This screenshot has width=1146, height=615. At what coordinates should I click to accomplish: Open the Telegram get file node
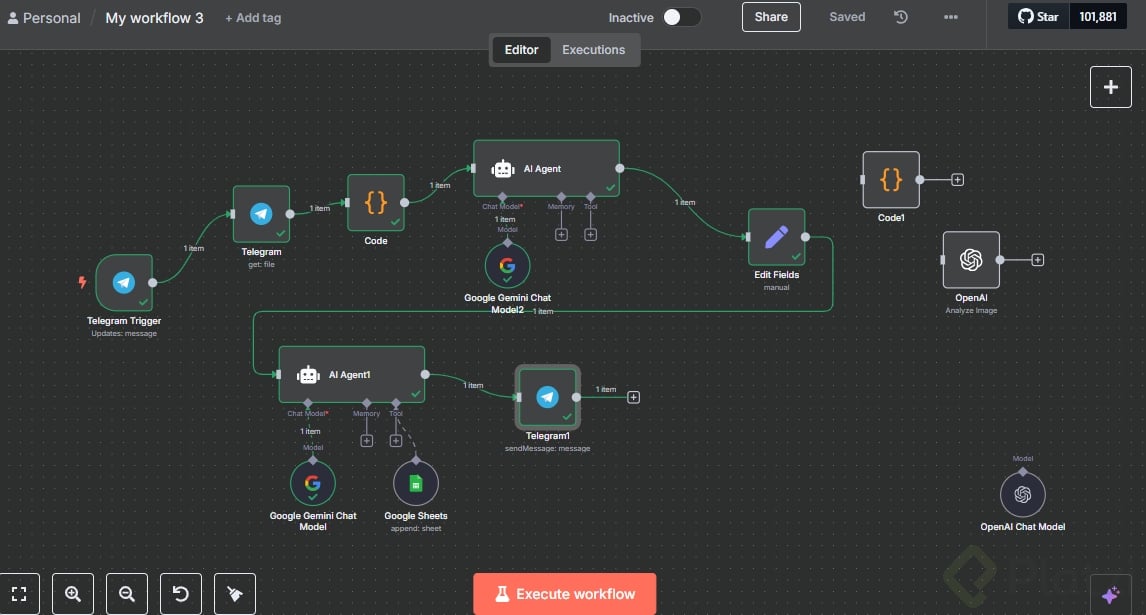pos(261,214)
